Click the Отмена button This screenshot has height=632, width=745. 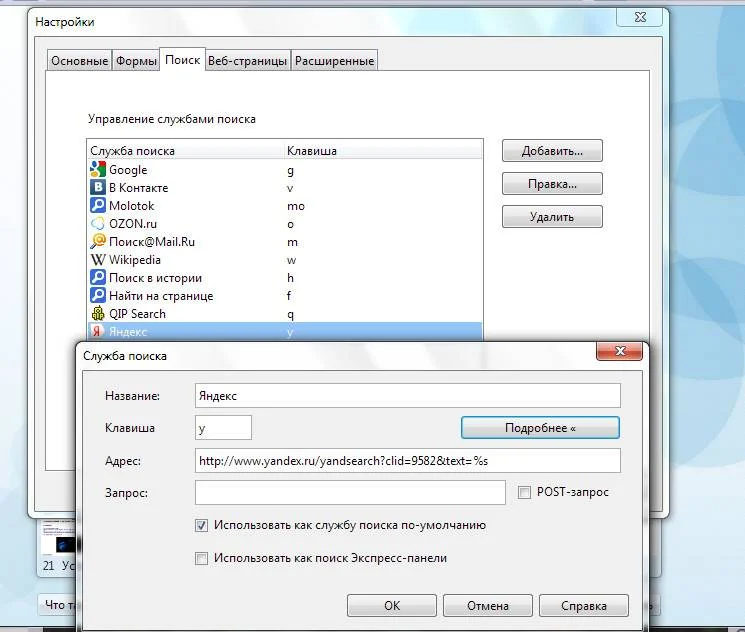coord(488,605)
